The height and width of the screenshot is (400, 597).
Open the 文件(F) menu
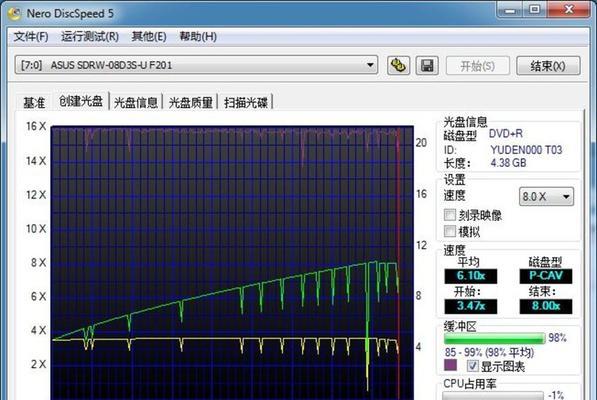click(31, 37)
